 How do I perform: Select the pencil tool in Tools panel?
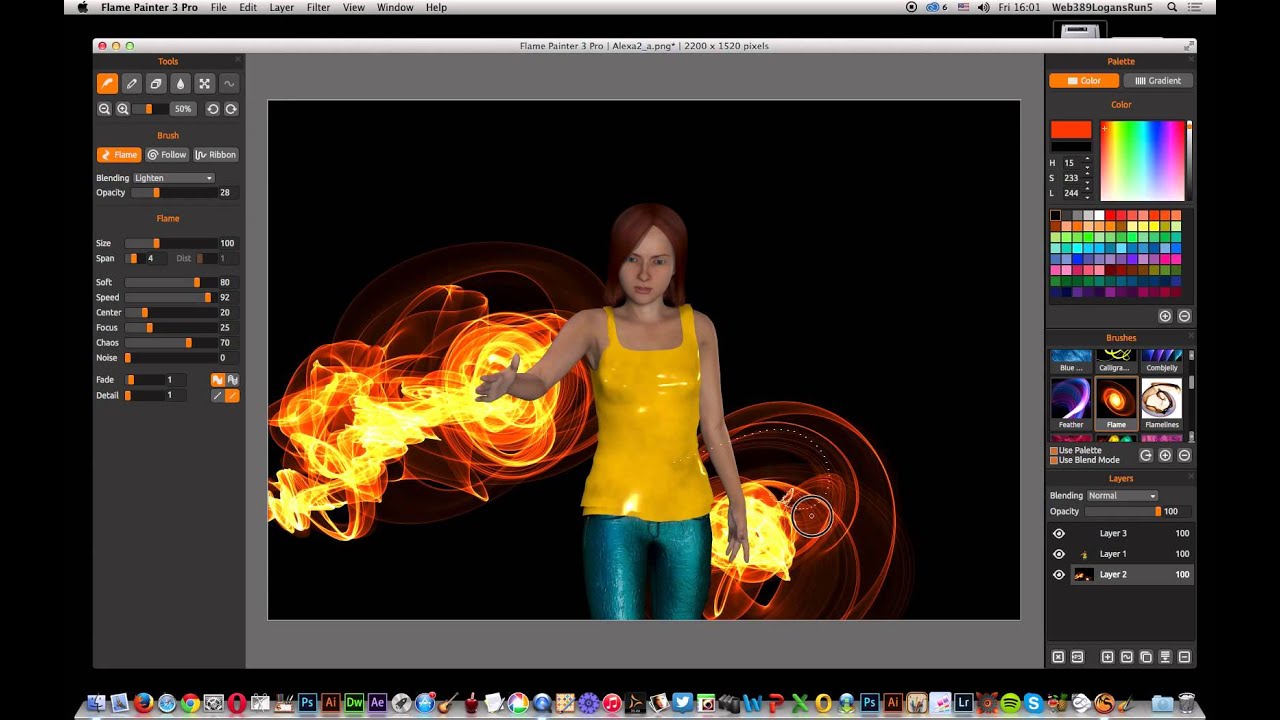[x=131, y=84]
